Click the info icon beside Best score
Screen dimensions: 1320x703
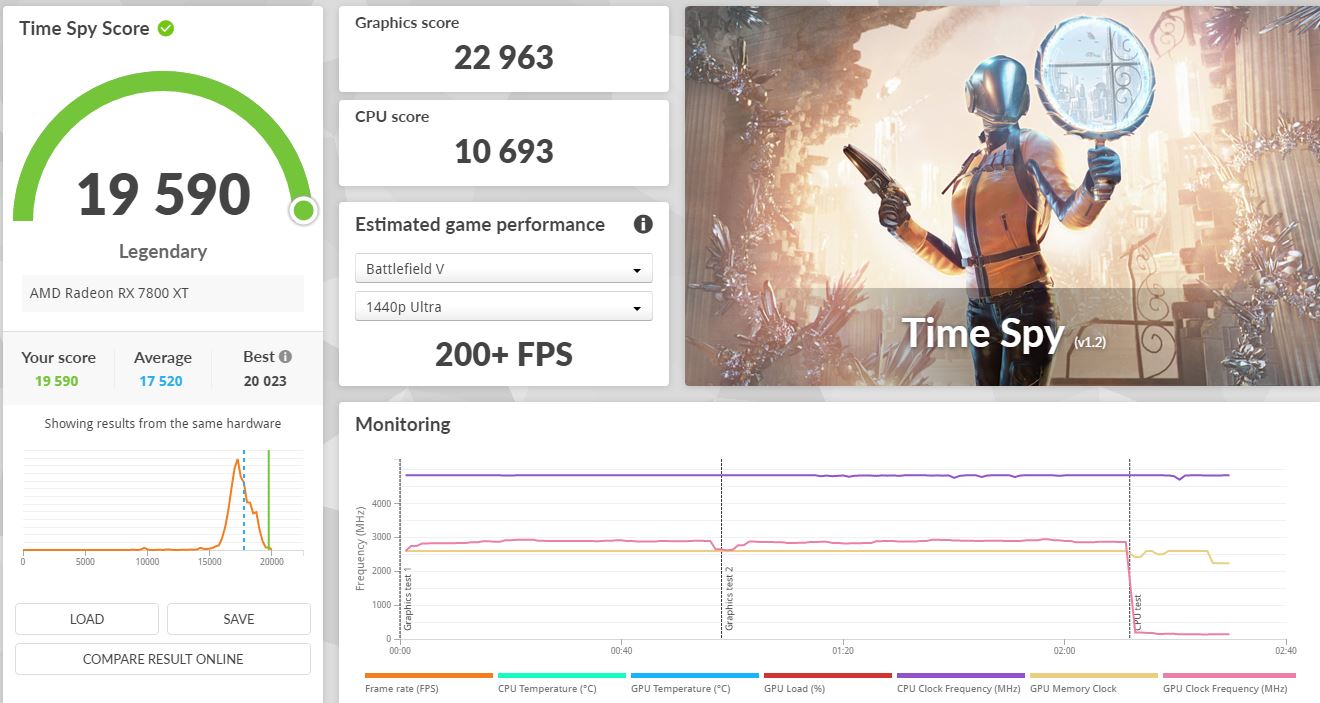[285, 356]
